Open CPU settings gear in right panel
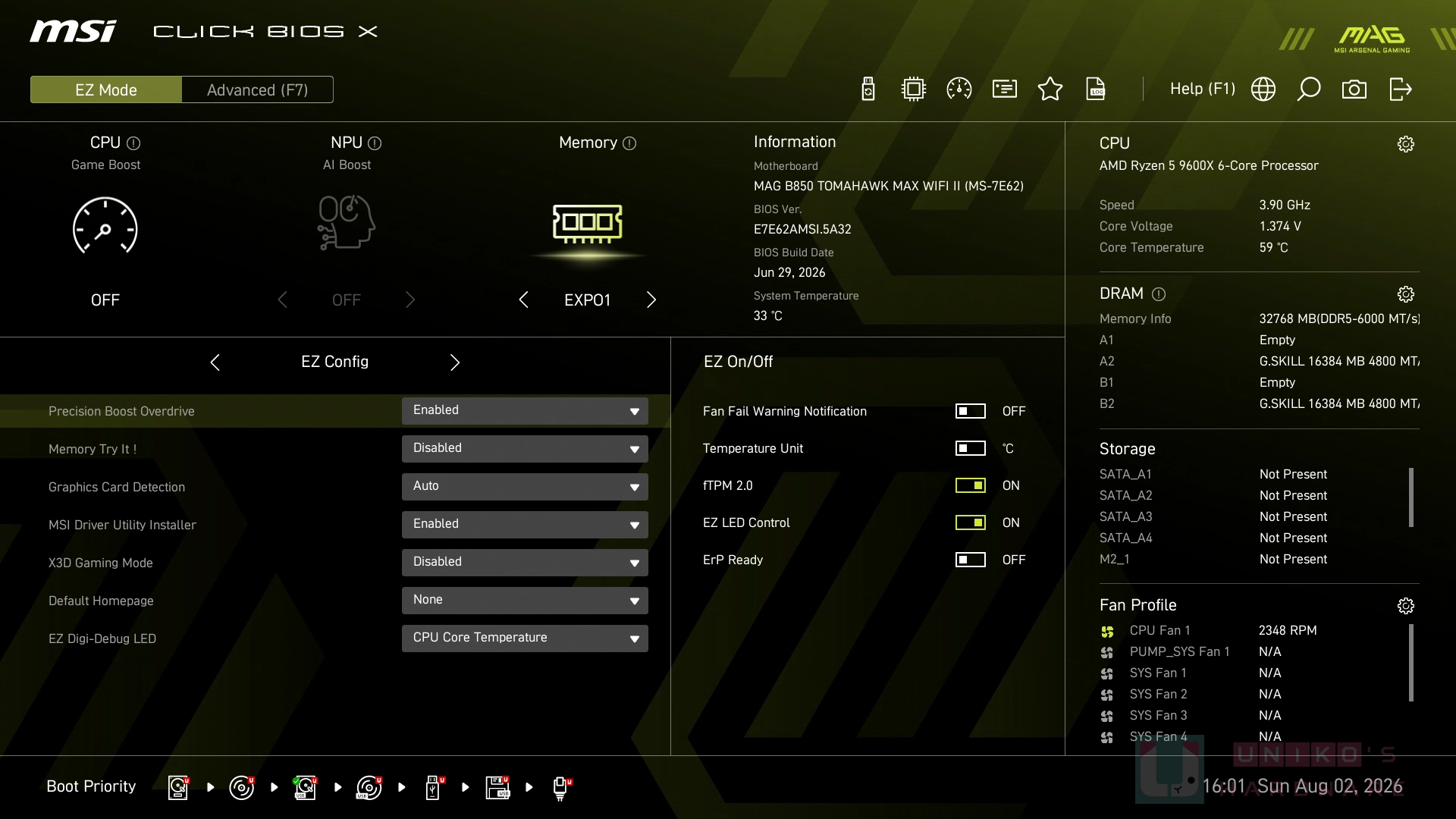Screen dimensions: 1456x819 point(1406,144)
